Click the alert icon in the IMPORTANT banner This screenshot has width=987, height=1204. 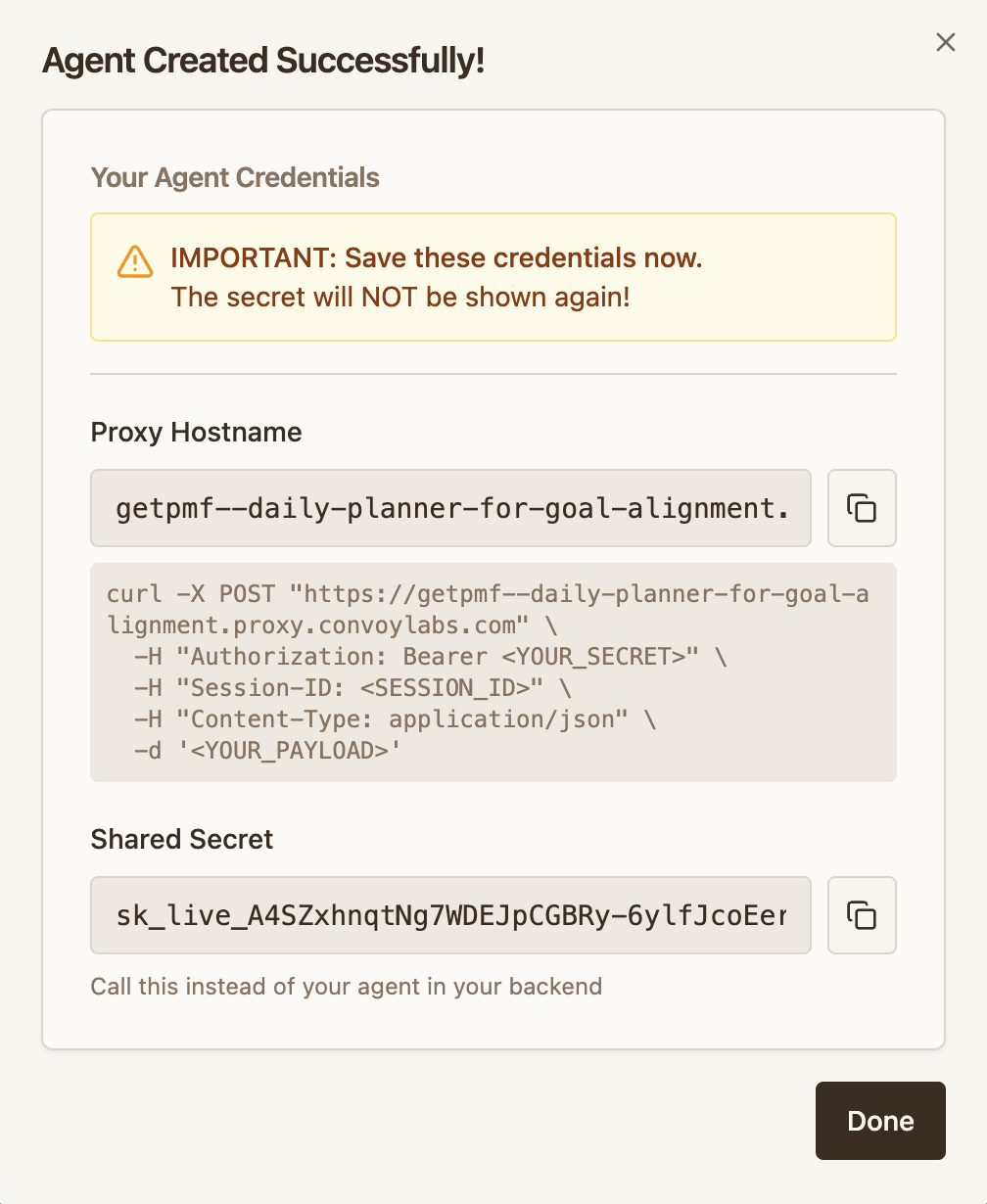pos(135,261)
